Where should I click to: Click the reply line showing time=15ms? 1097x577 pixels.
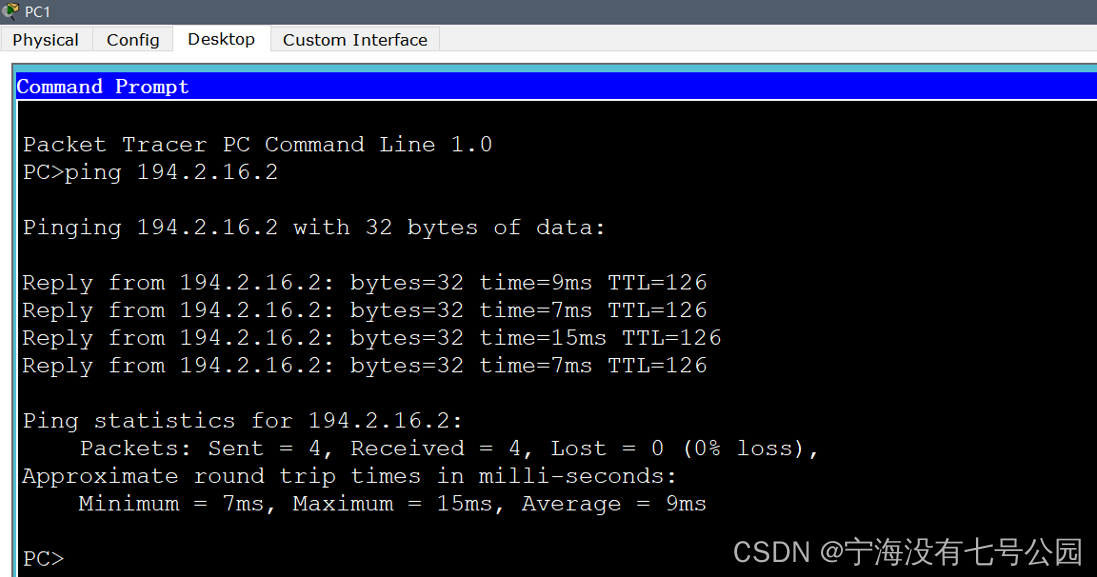point(371,338)
